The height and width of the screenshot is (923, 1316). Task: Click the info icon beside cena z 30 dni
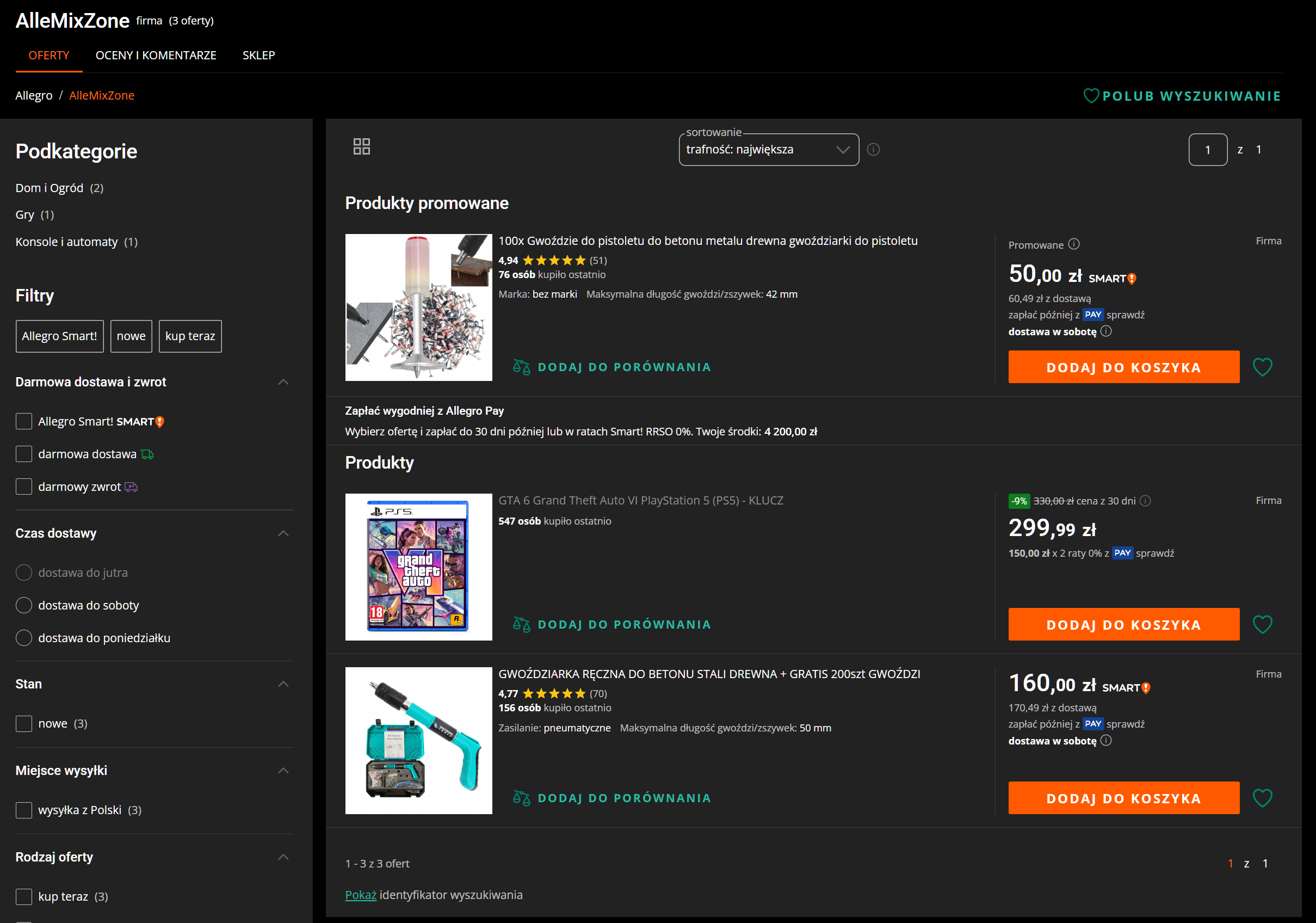(x=1145, y=501)
